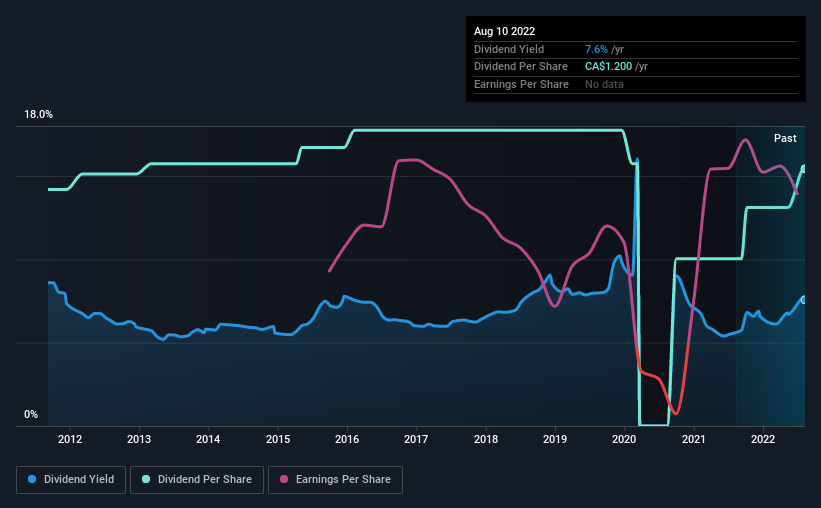Click the 18.0% y-axis label
The width and height of the screenshot is (821, 508).
pos(38,115)
